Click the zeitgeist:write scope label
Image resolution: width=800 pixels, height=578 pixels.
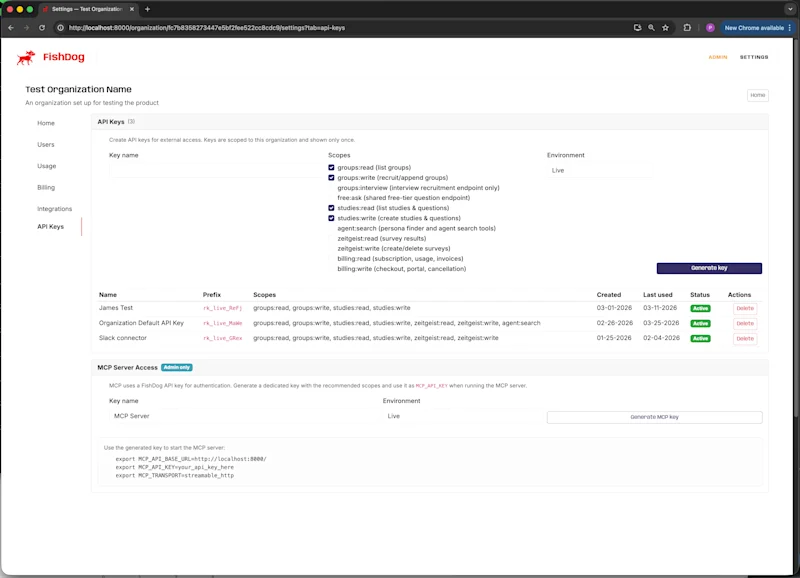tap(394, 248)
